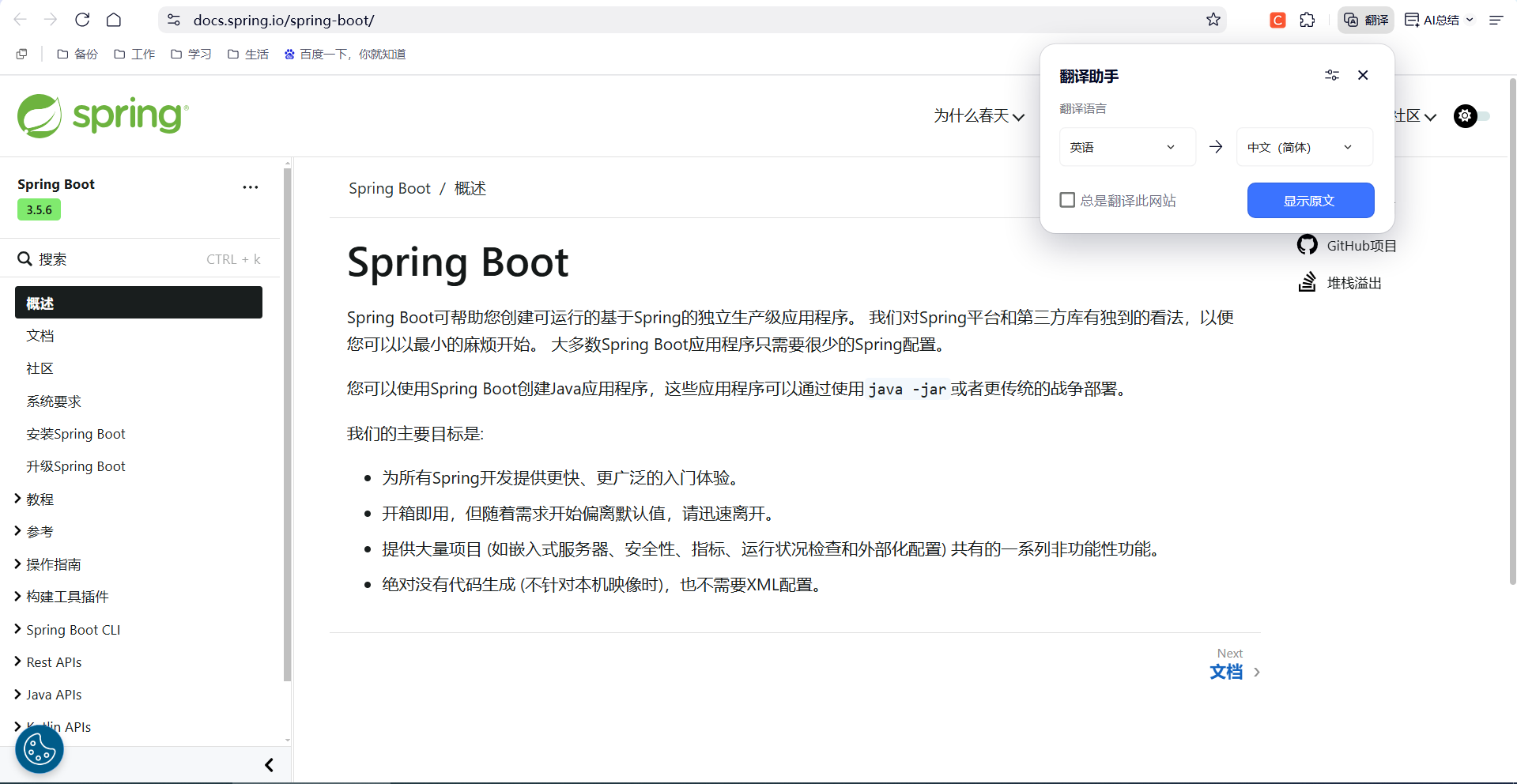The image size is (1517, 784).
Task: Click the page vertical scrollbar
Action: point(1512,332)
